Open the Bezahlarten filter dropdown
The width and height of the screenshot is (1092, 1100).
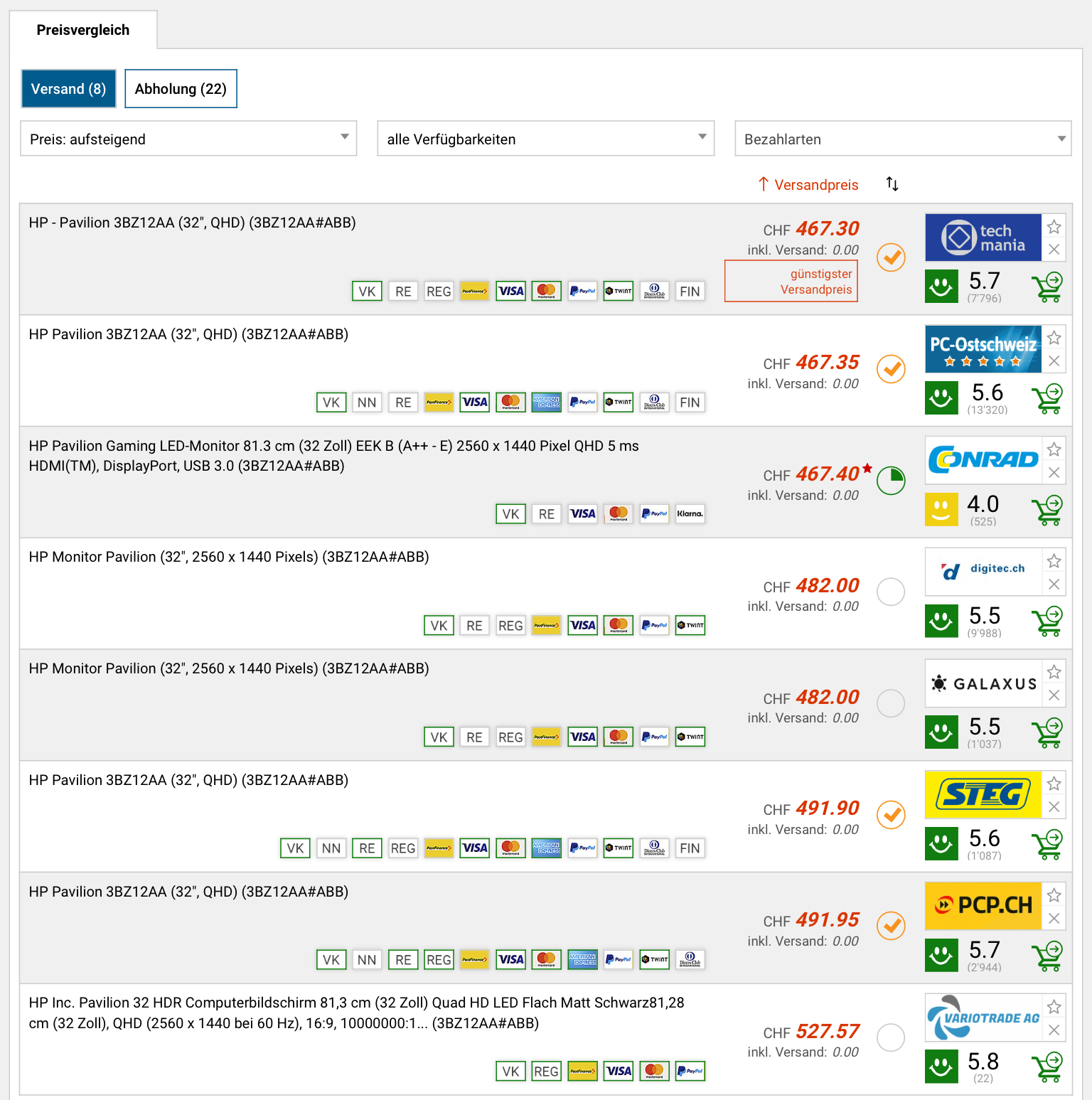[x=902, y=139]
